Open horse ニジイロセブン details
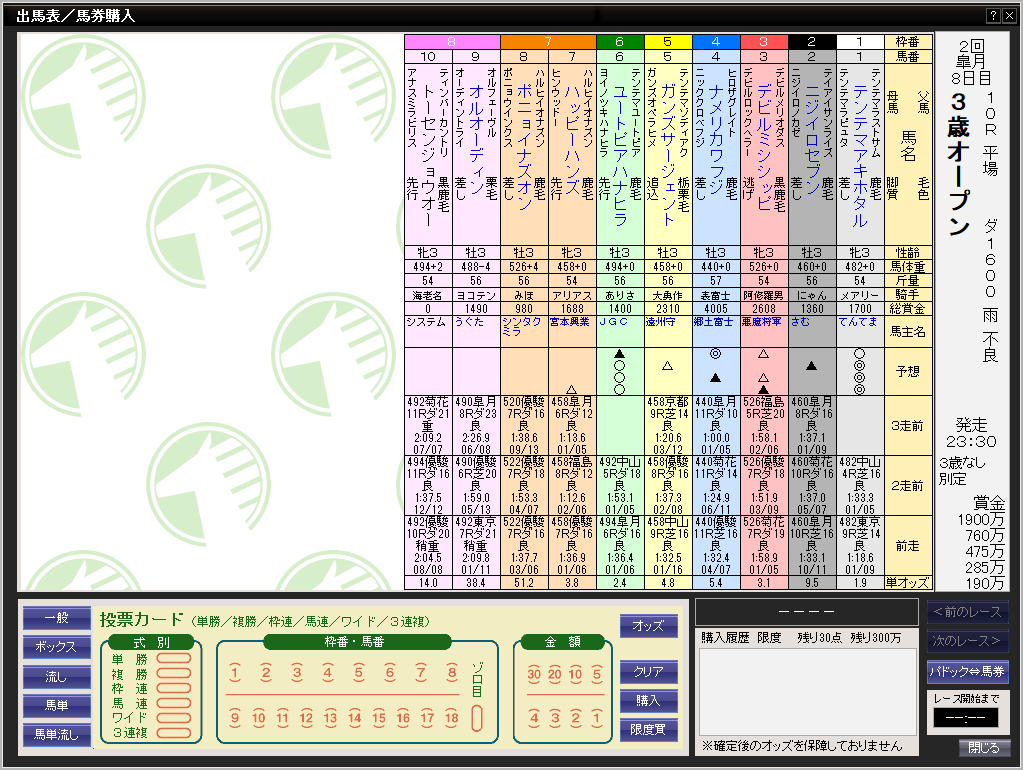Viewport: 1023px width, 770px height. (x=812, y=140)
